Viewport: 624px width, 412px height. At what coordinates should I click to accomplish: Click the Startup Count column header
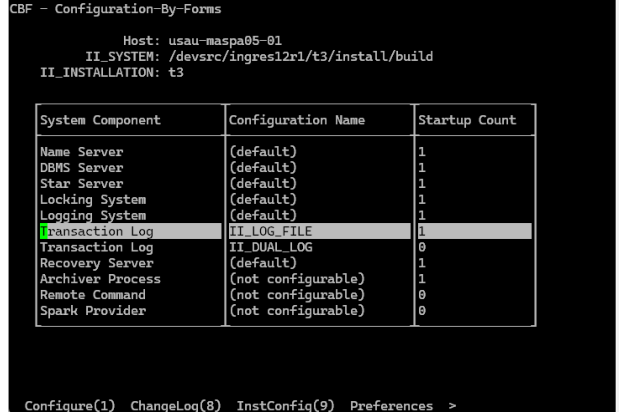468,120
